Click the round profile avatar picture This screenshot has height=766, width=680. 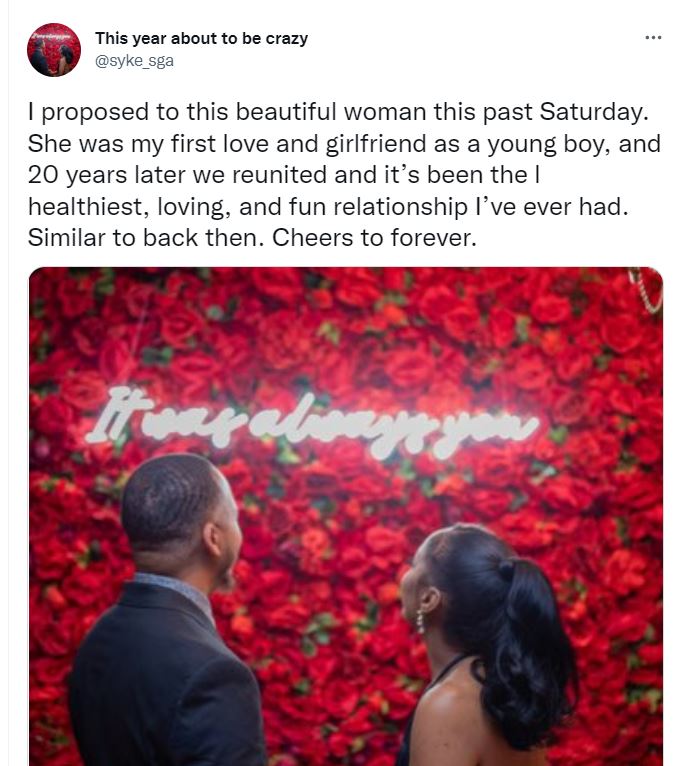pos(54,49)
